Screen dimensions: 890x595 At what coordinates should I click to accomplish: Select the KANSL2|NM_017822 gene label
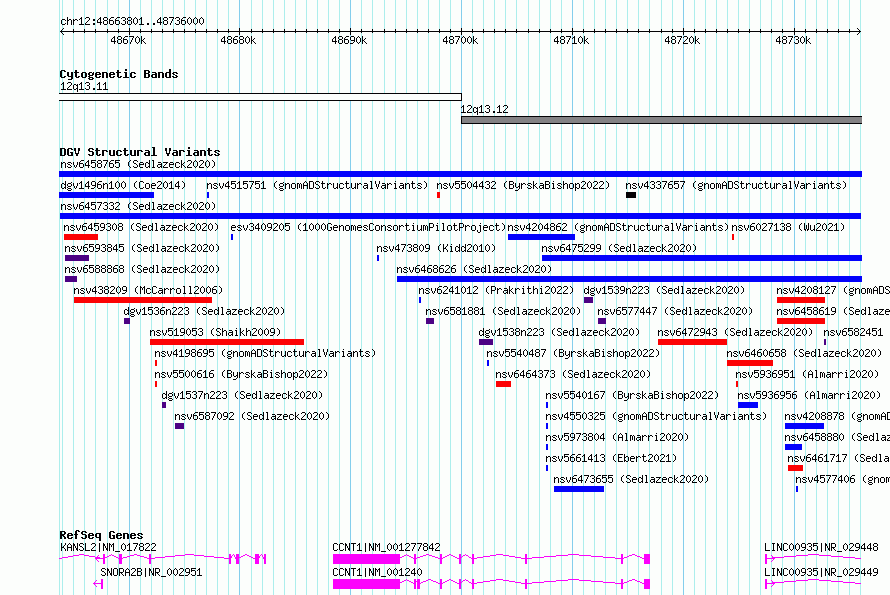click(x=108, y=547)
